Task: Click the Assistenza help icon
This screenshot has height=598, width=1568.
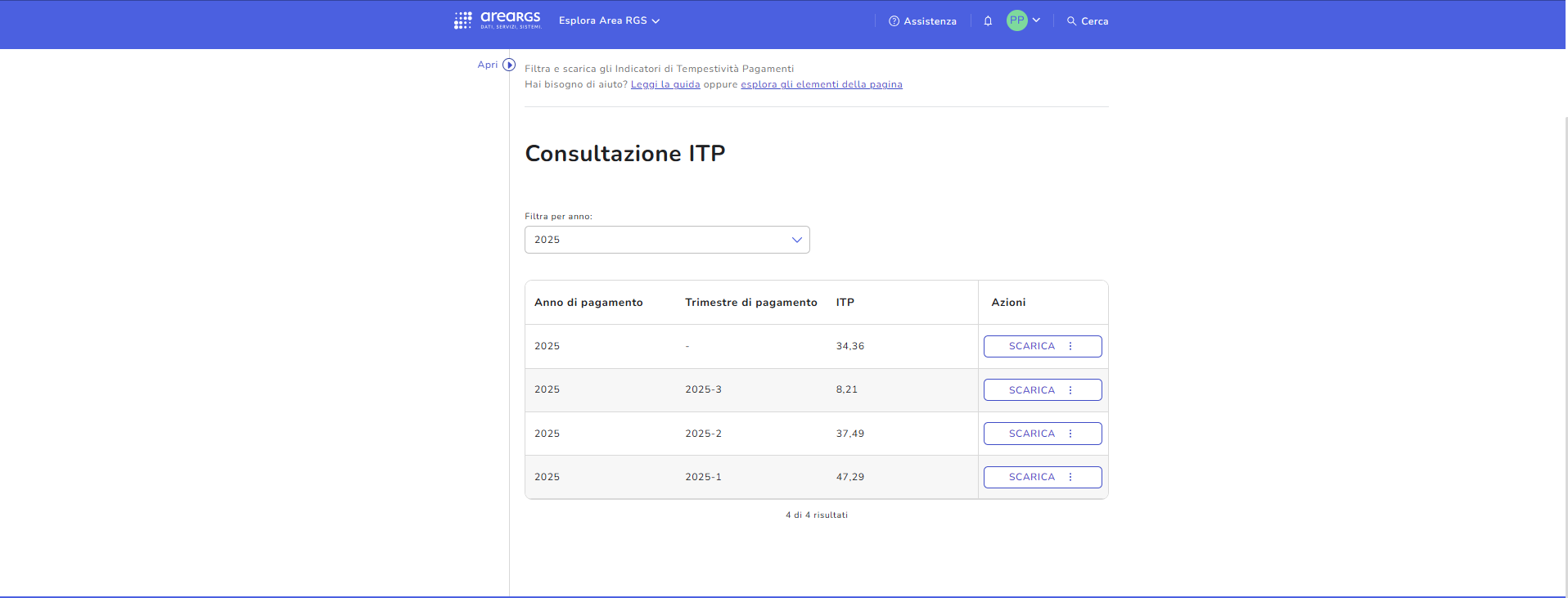Action: click(894, 21)
